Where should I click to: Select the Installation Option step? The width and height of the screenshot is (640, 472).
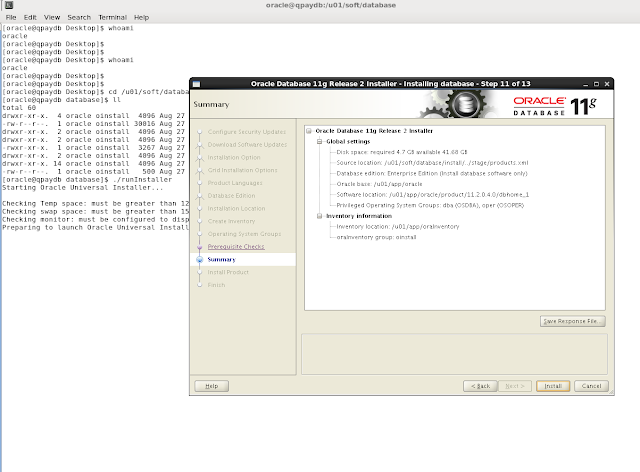(x=234, y=158)
